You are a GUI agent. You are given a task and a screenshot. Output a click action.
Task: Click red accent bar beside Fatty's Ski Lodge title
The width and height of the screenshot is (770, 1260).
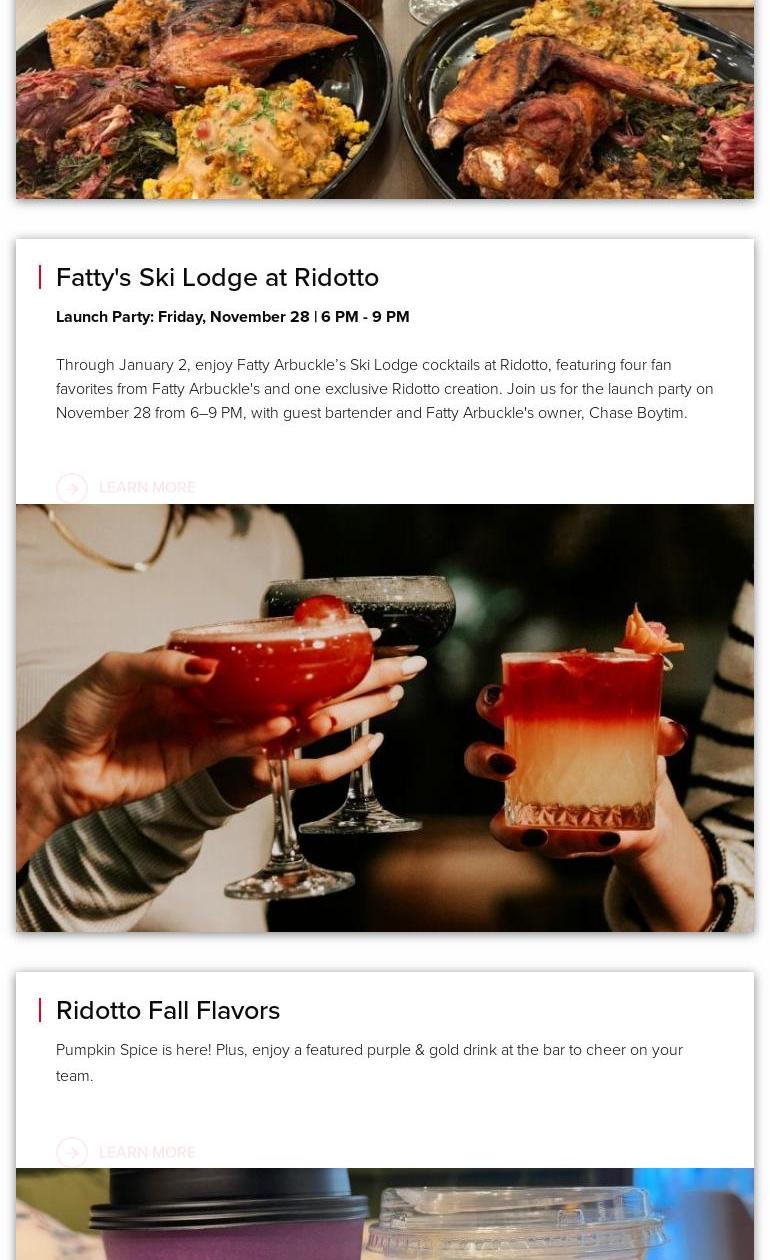pos(40,277)
